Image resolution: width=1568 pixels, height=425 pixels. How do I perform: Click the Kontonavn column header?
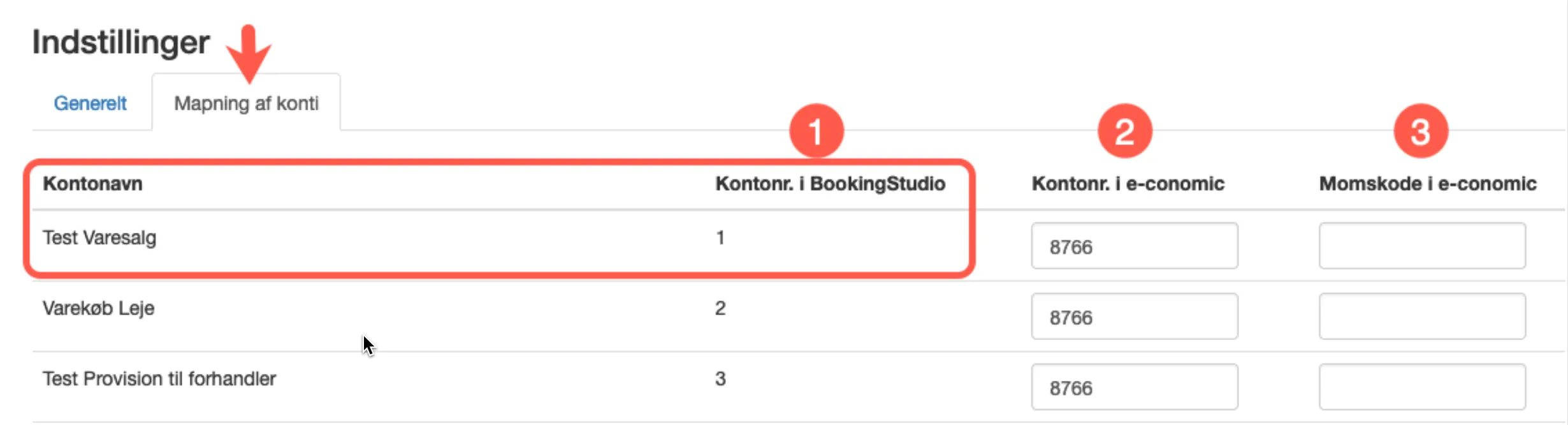tap(92, 184)
